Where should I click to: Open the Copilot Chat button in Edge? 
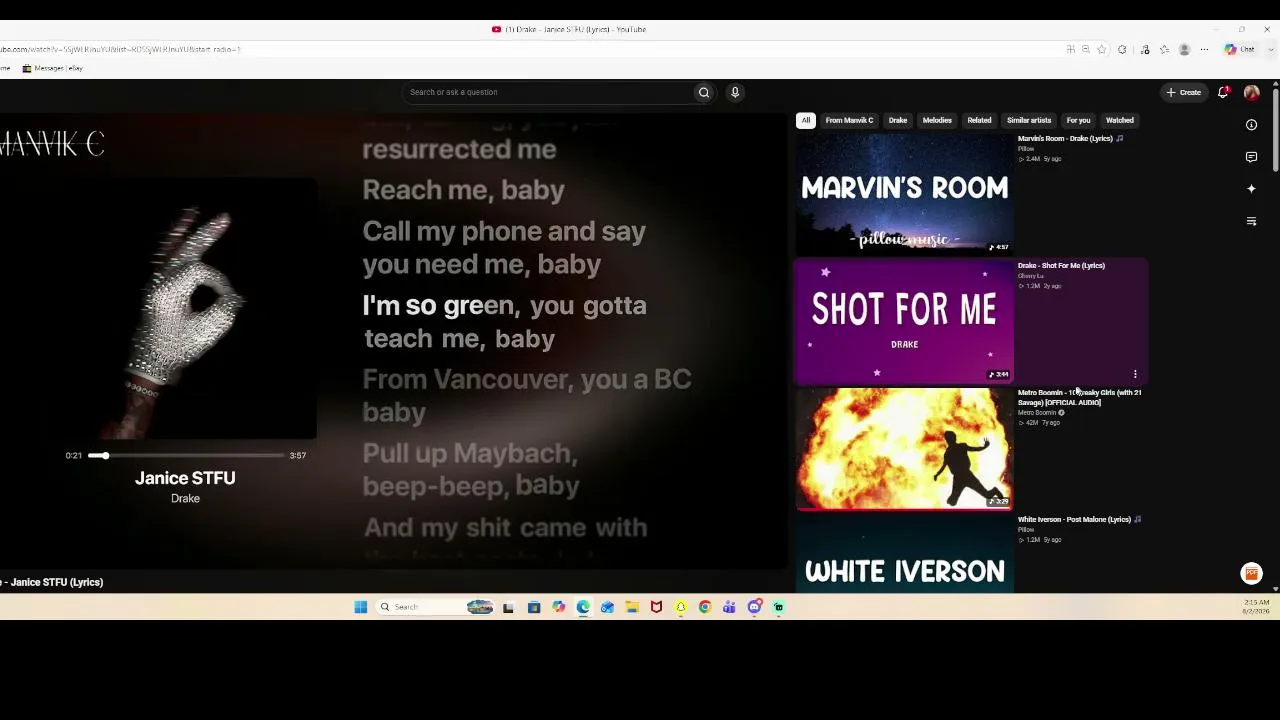1240,49
